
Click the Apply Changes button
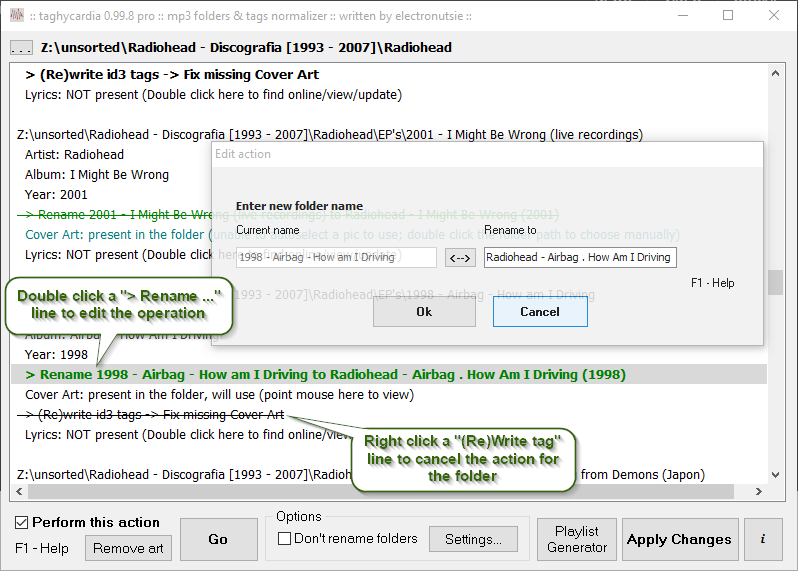tap(680, 539)
